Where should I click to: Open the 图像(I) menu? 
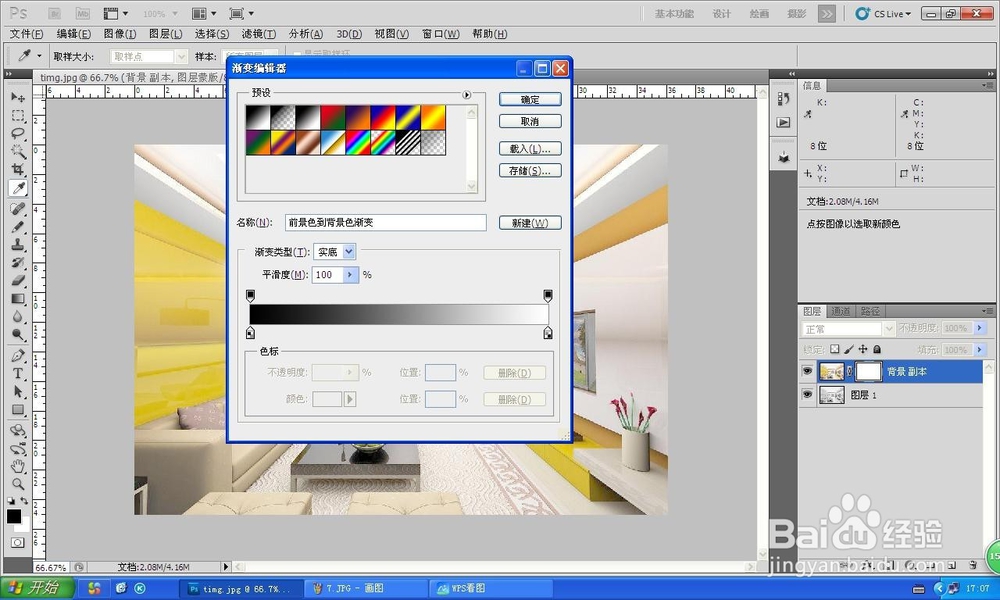(120, 34)
